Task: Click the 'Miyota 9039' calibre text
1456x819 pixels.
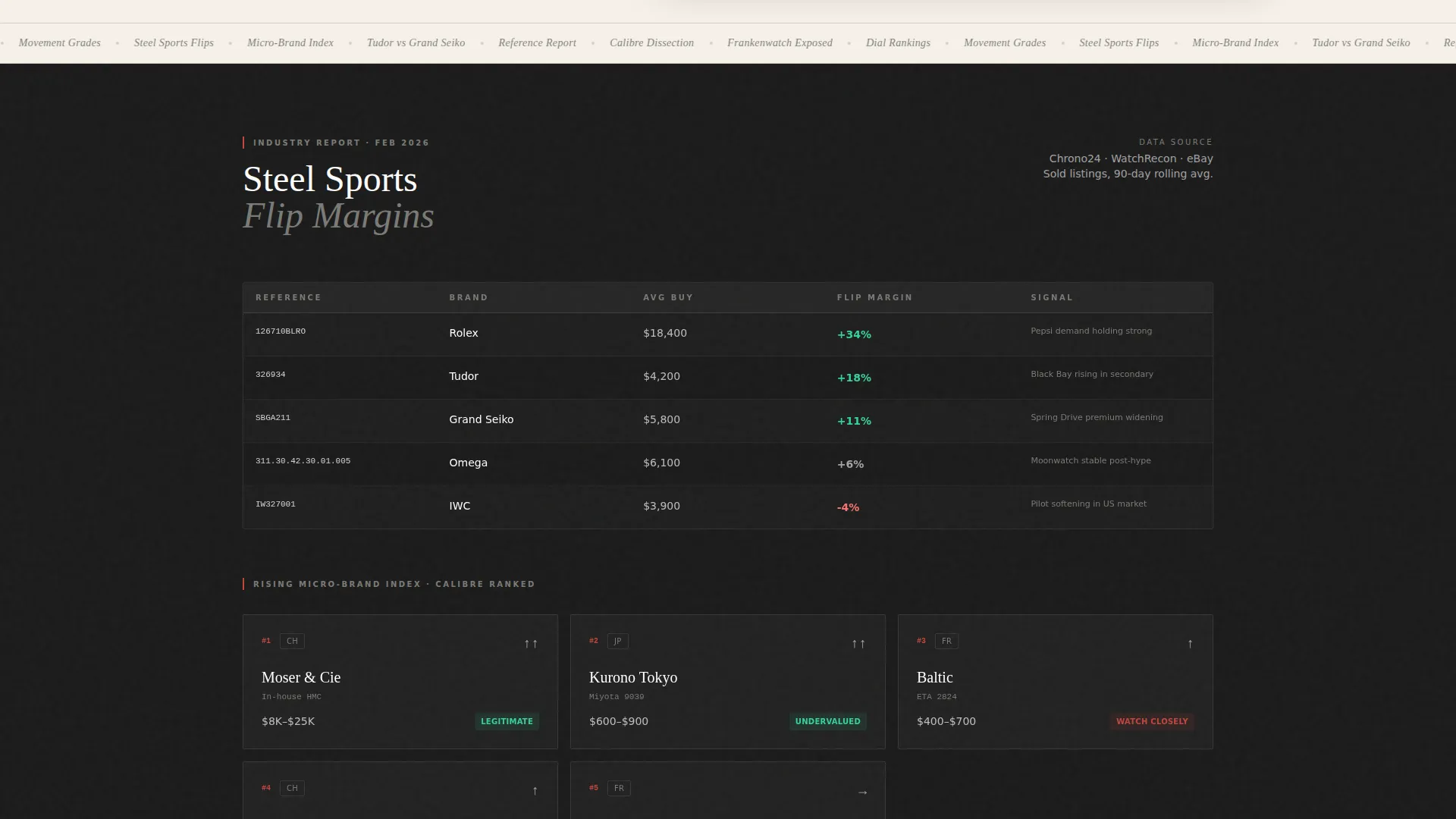Action: [x=617, y=697]
